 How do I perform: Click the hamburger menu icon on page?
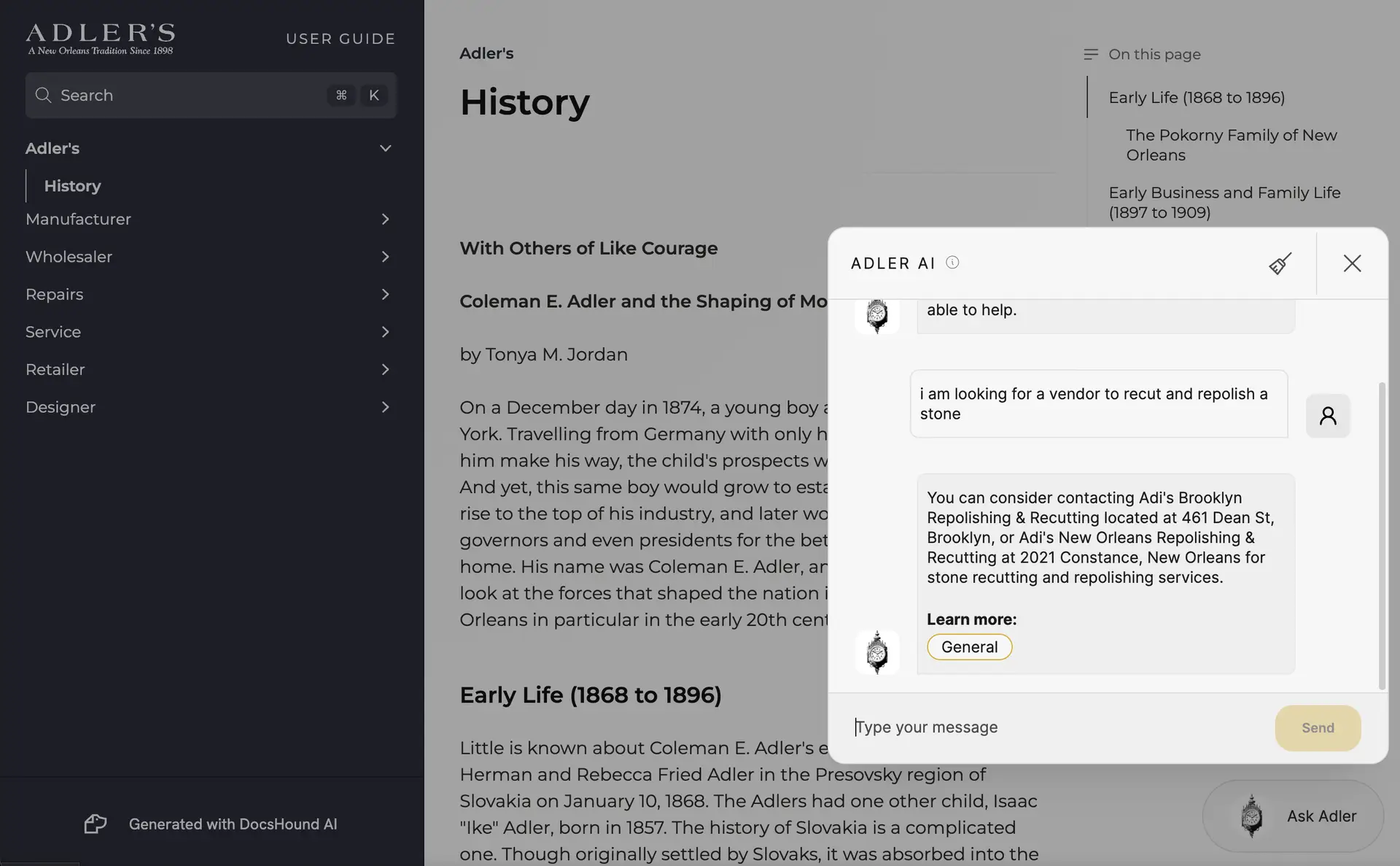pyautogui.click(x=1091, y=54)
